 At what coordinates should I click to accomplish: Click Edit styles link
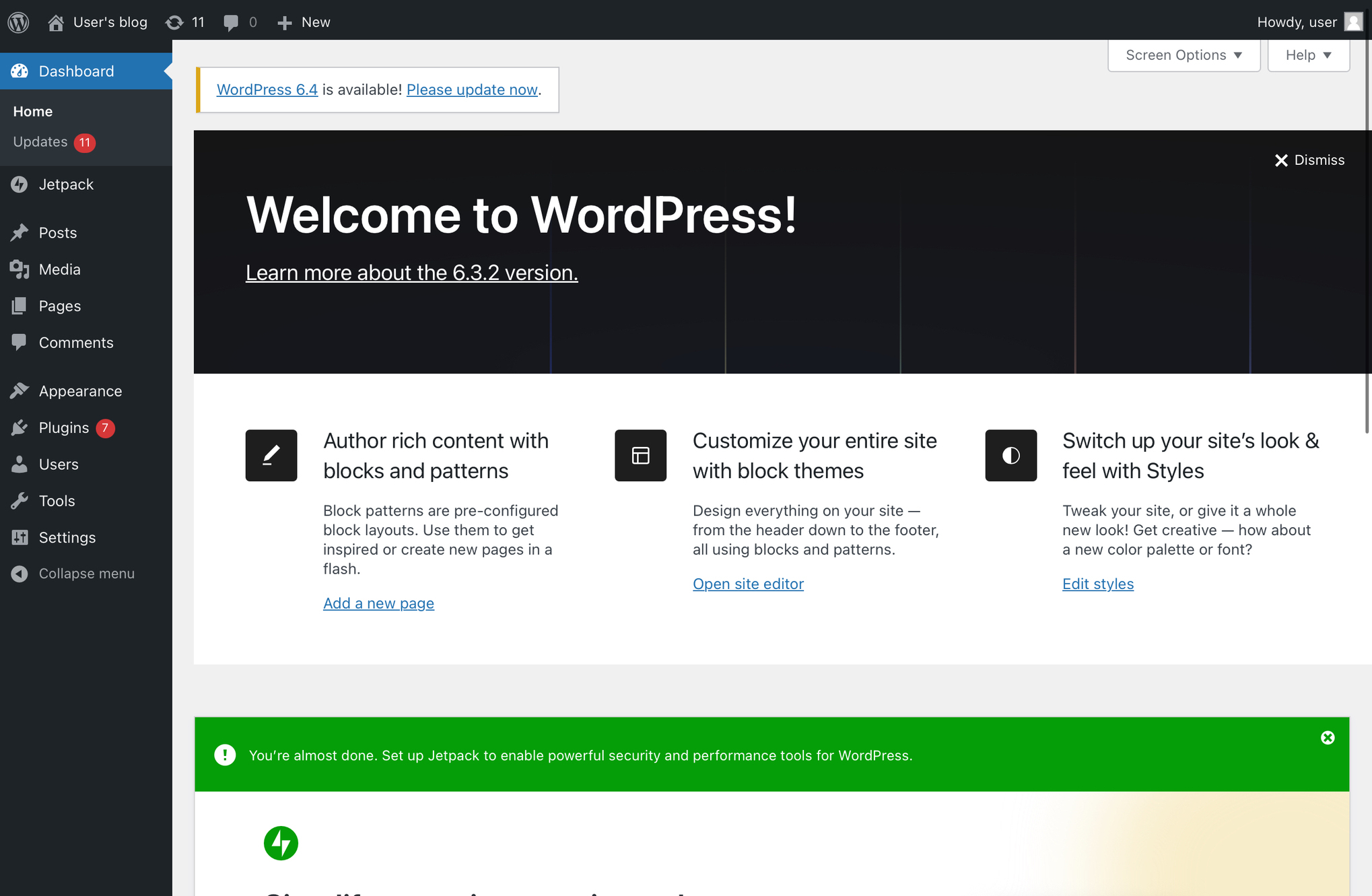[x=1098, y=584]
